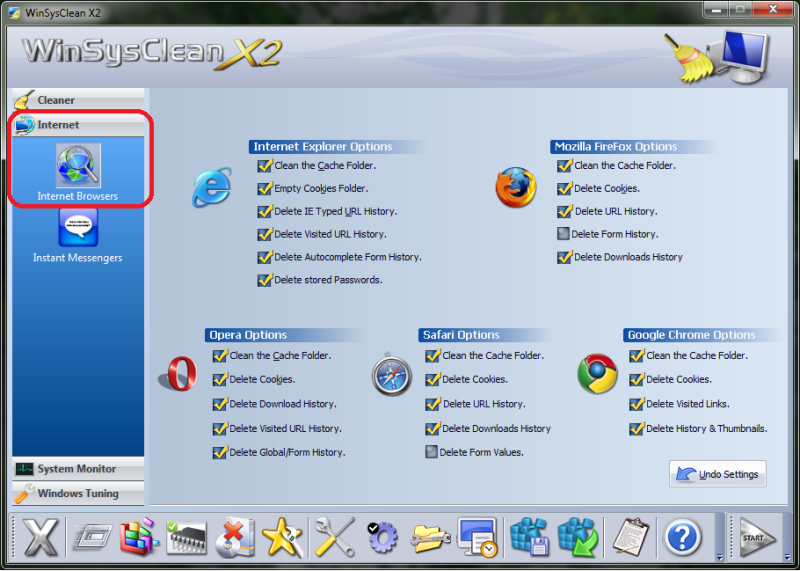Click the monitor with clock scheduler icon
The image size is (800, 571).
(x=477, y=537)
